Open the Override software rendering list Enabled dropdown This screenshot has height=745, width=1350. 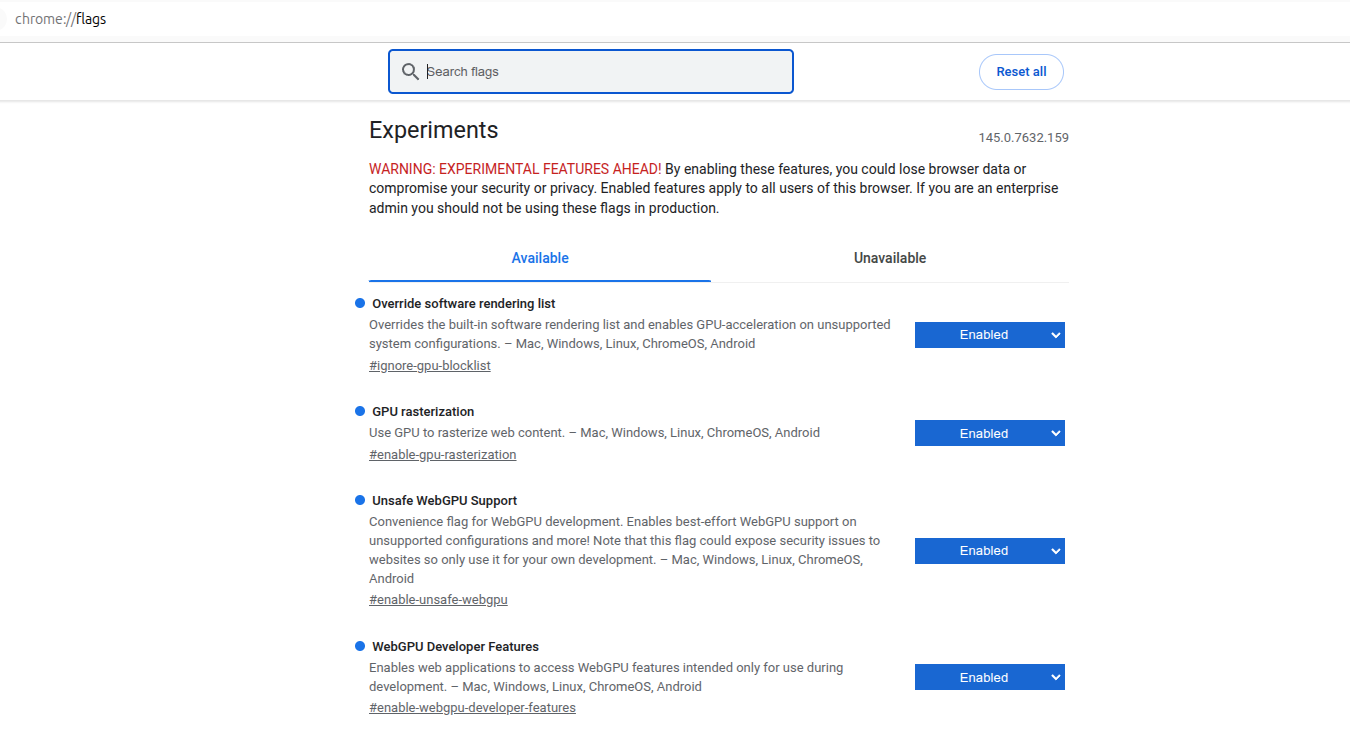[989, 335]
